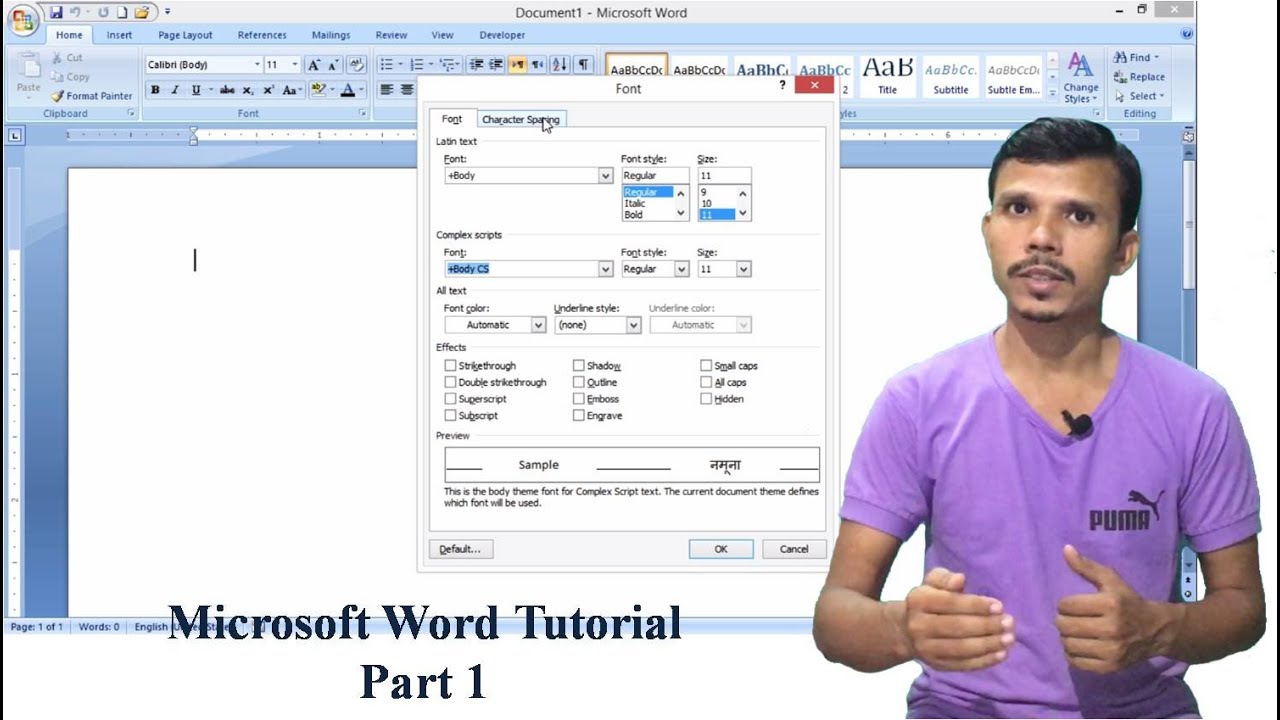Open Complex scripts Font style dropdown
The width and height of the screenshot is (1280, 720).
(682, 269)
